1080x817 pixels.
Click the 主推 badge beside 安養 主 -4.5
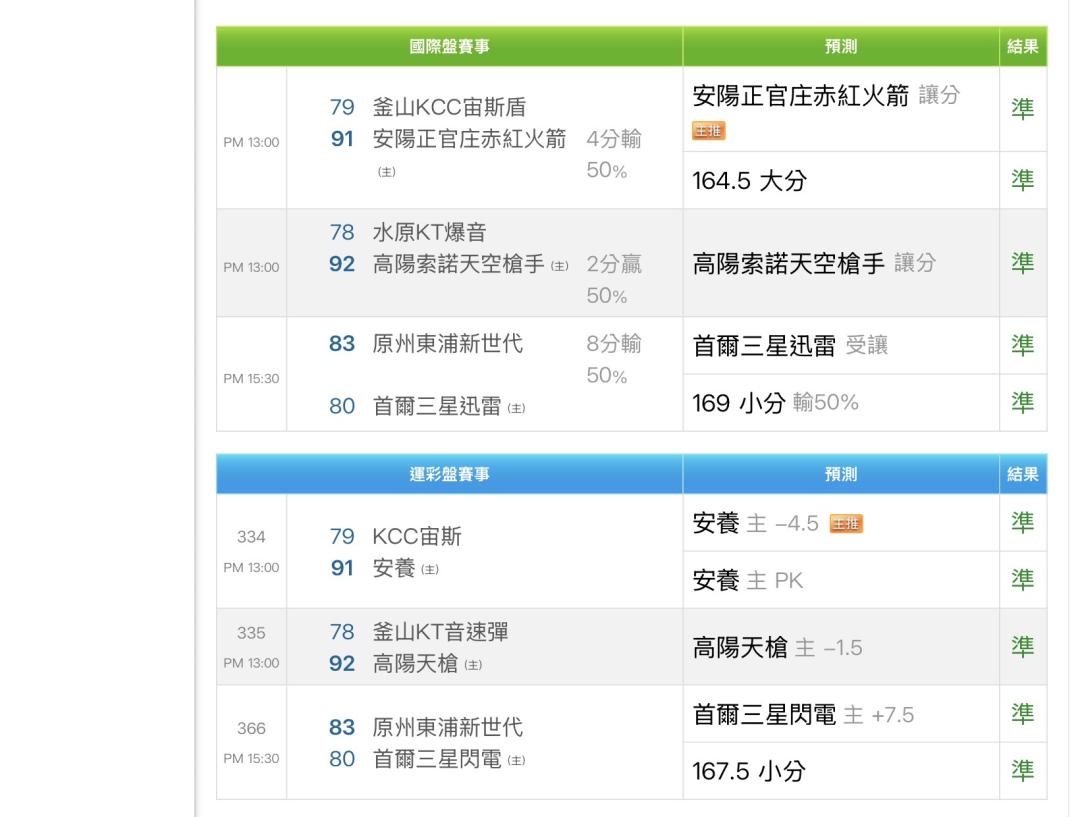(x=846, y=523)
